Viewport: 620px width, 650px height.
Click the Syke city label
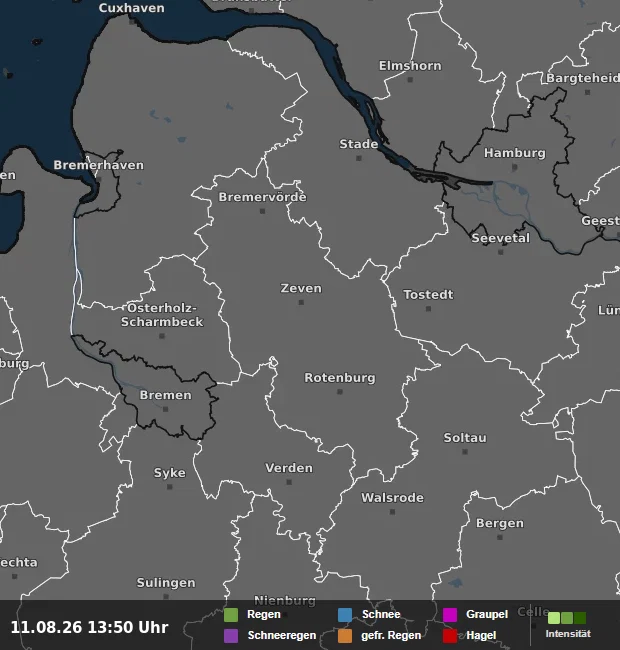170,473
